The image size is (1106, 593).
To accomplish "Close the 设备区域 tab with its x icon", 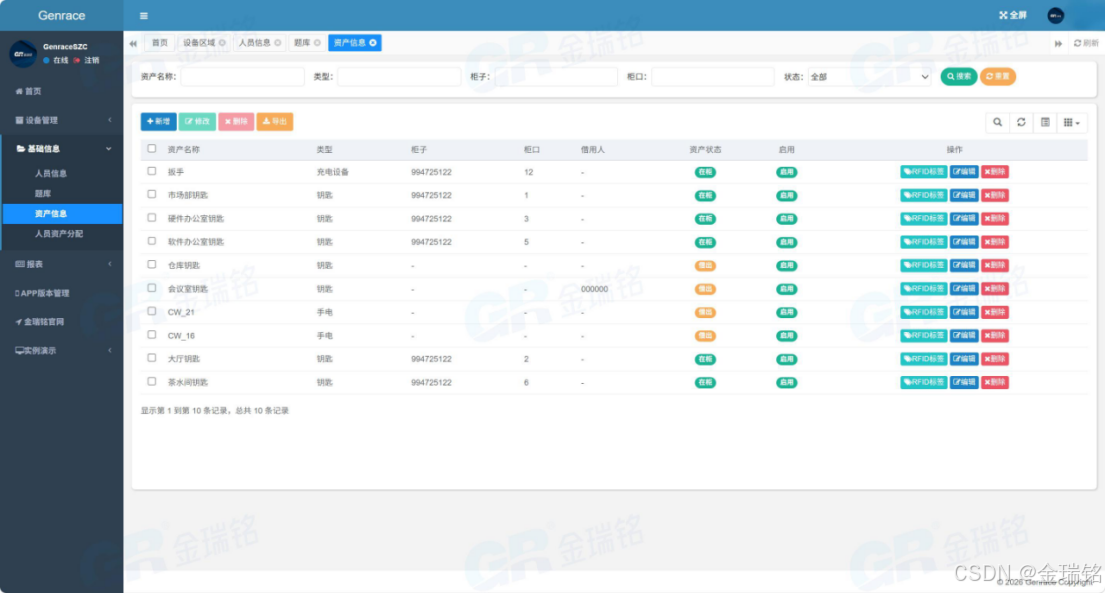I will 222,43.
